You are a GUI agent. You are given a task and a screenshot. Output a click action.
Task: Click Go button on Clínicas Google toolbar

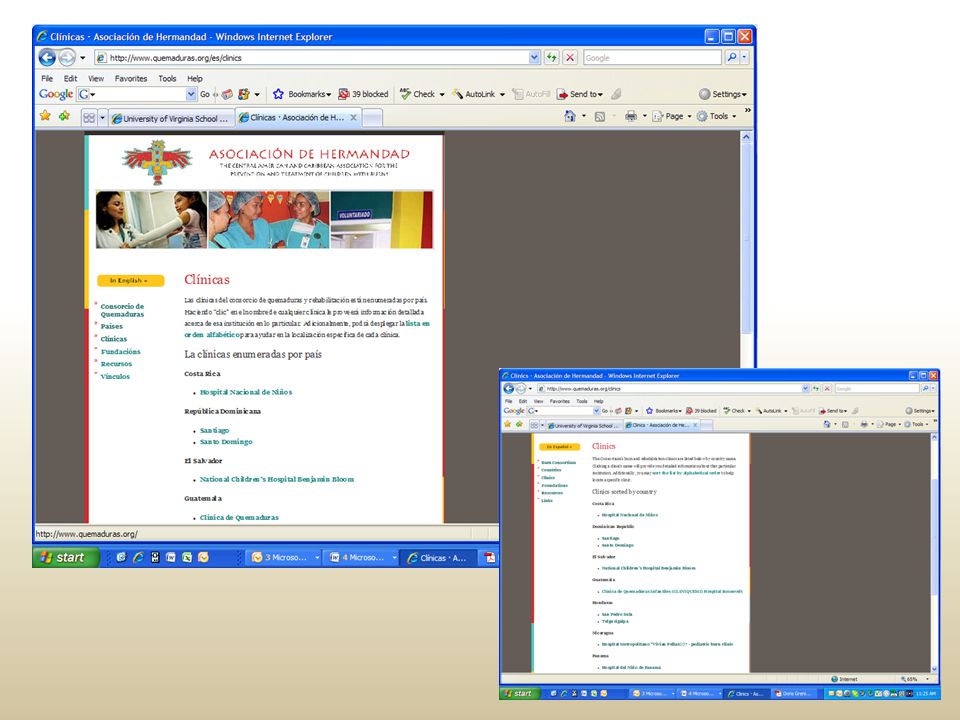coord(204,94)
